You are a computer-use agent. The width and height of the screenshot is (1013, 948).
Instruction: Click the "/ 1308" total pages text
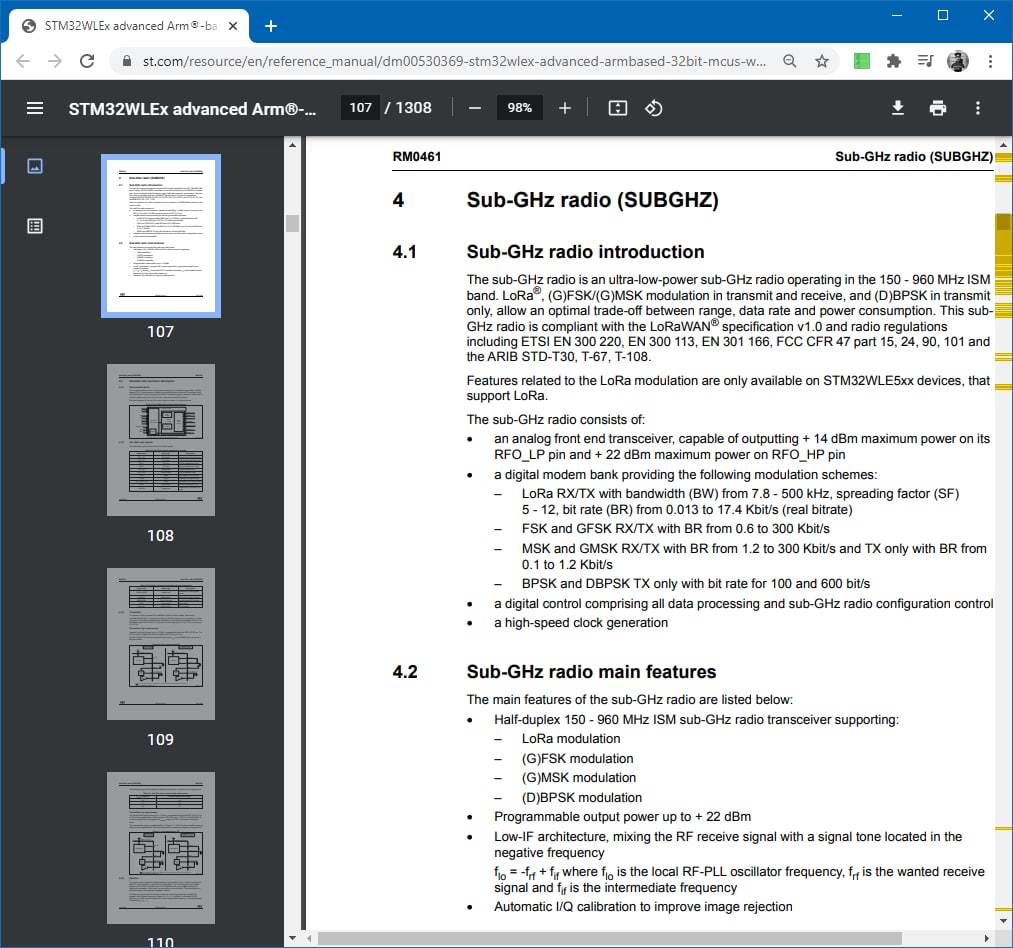(408, 108)
